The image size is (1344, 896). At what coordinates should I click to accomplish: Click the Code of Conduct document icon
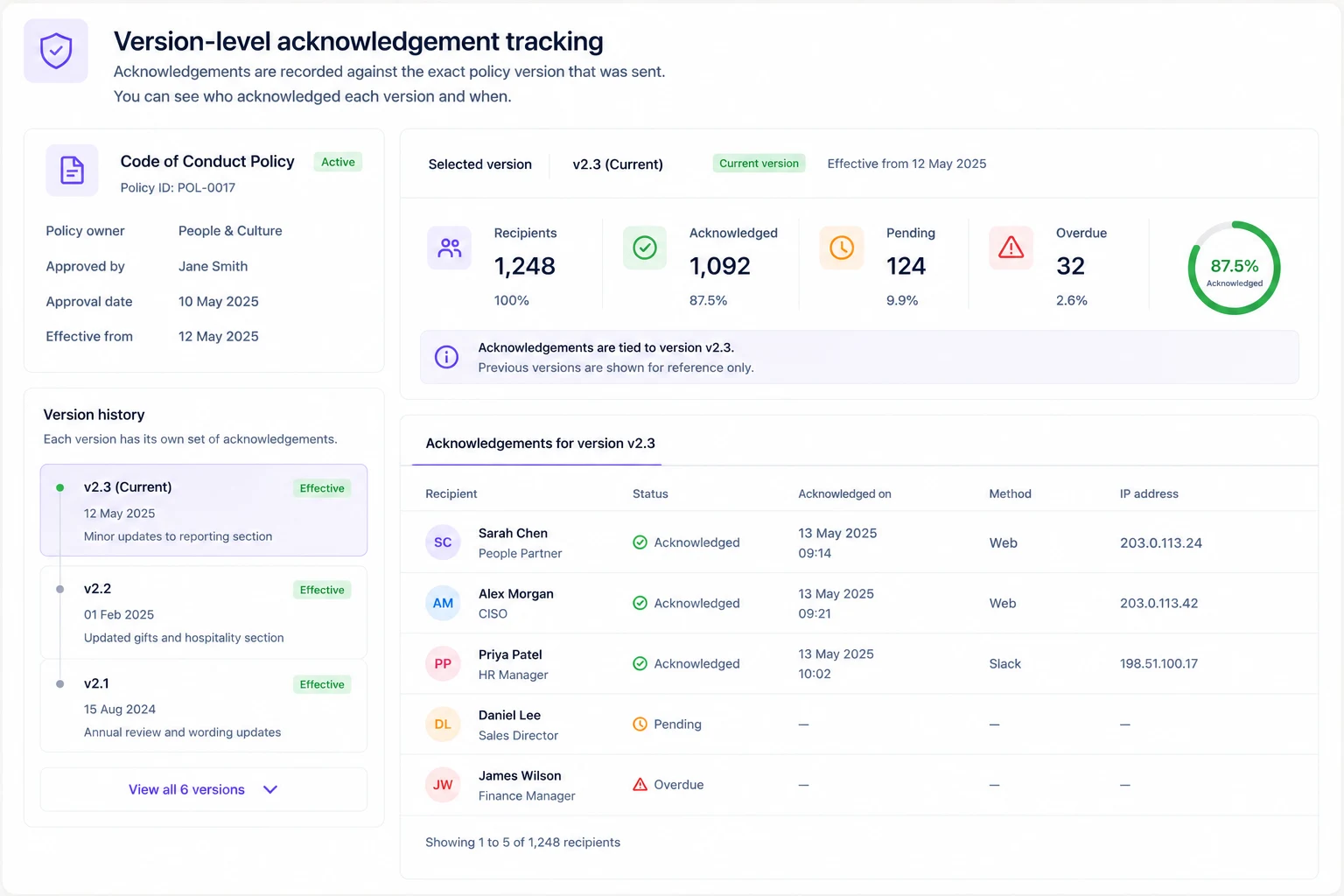pyautogui.click(x=72, y=170)
